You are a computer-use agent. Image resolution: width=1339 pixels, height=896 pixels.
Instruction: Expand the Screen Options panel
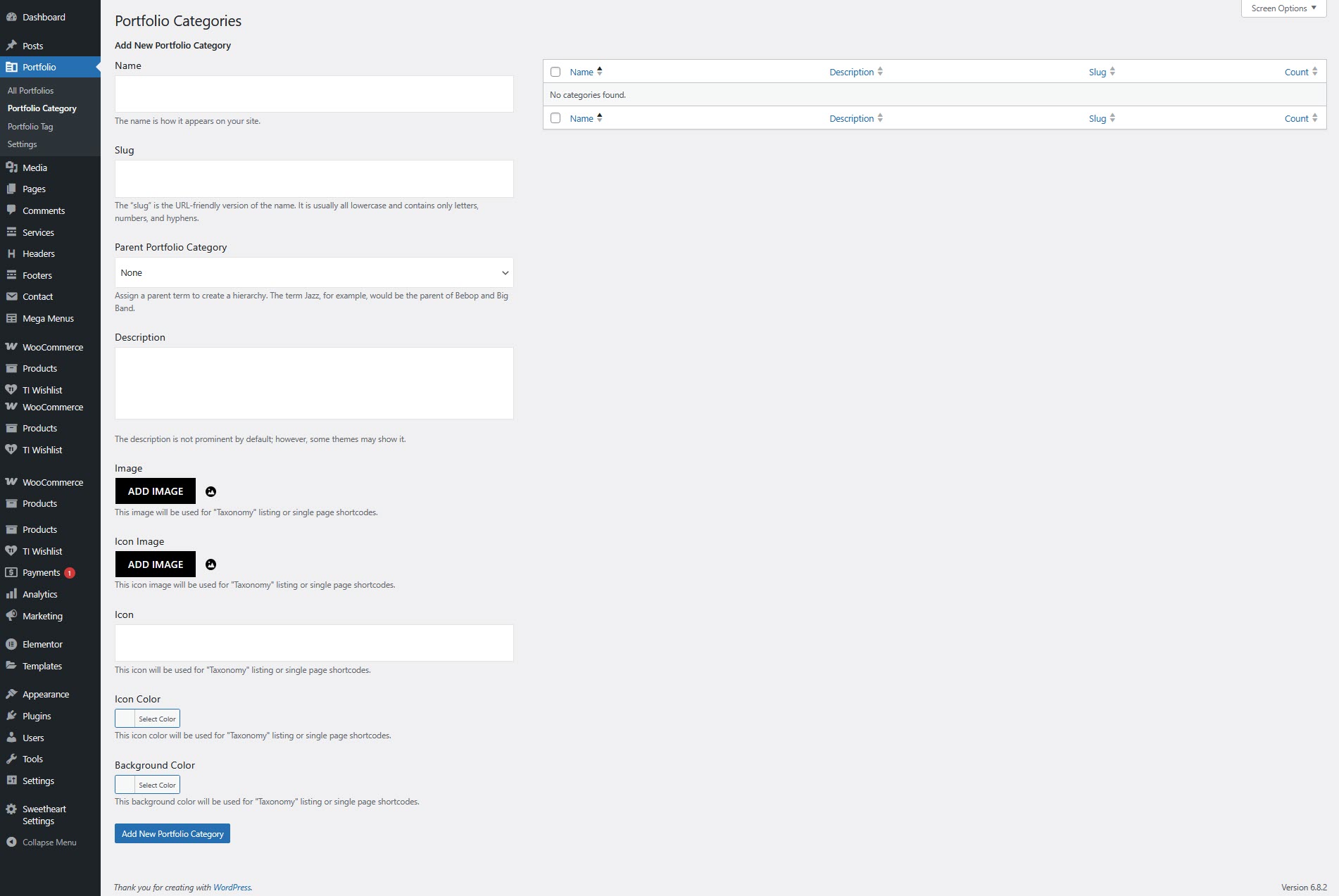tap(1283, 8)
